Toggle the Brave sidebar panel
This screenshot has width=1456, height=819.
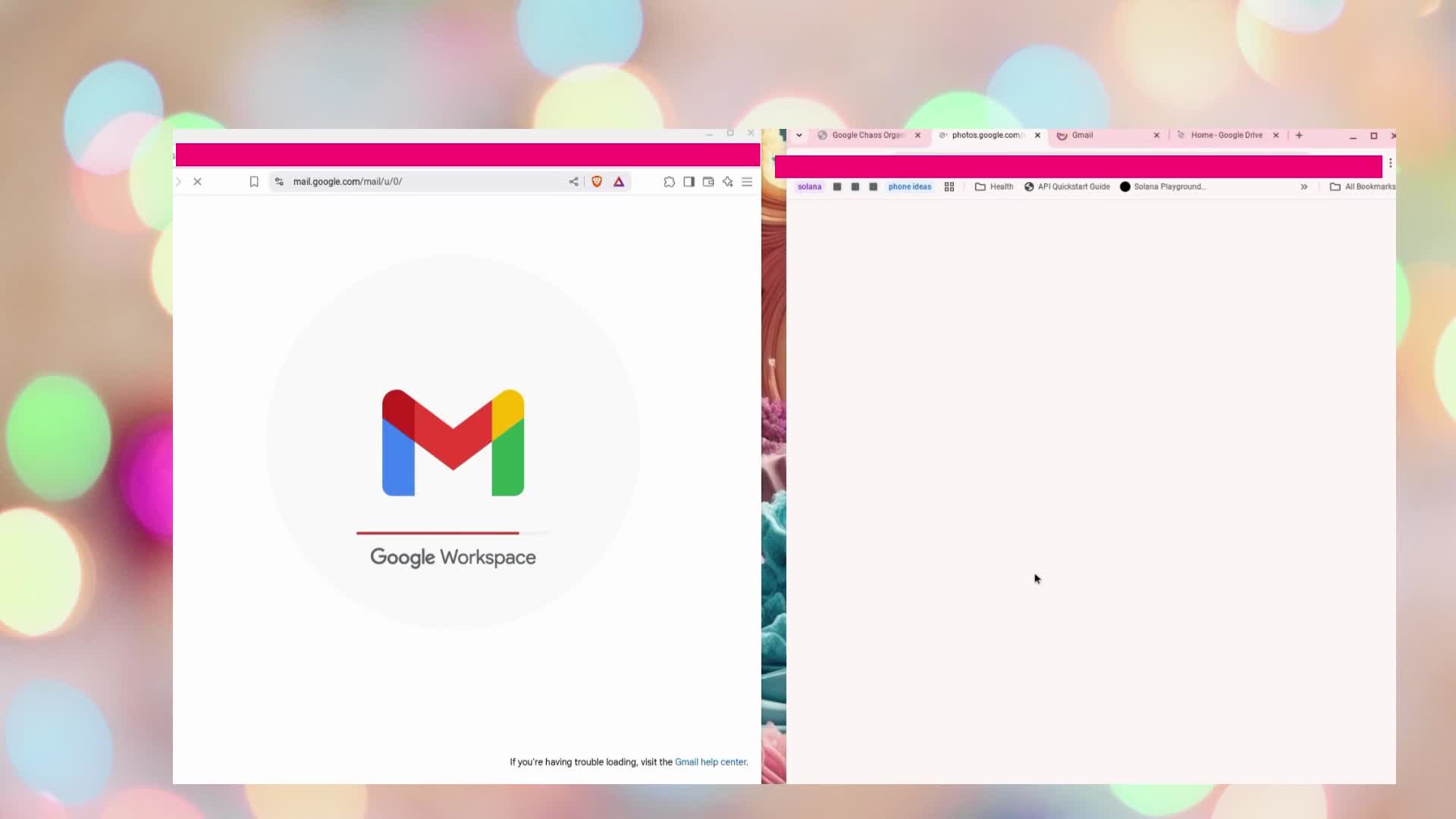point(689,182)
